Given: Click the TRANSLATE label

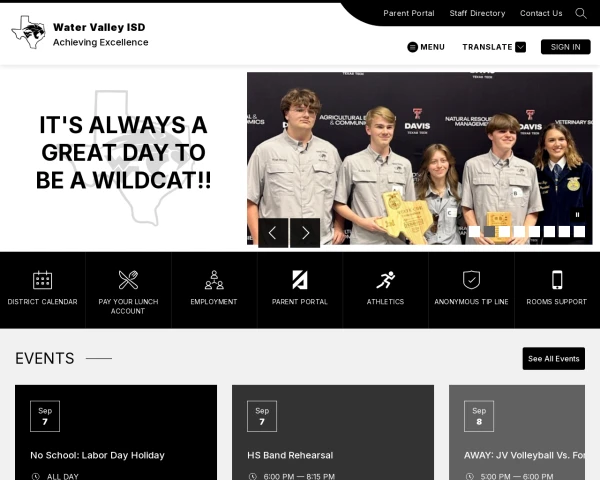Looking at the screenshot, I should point(487,47).
